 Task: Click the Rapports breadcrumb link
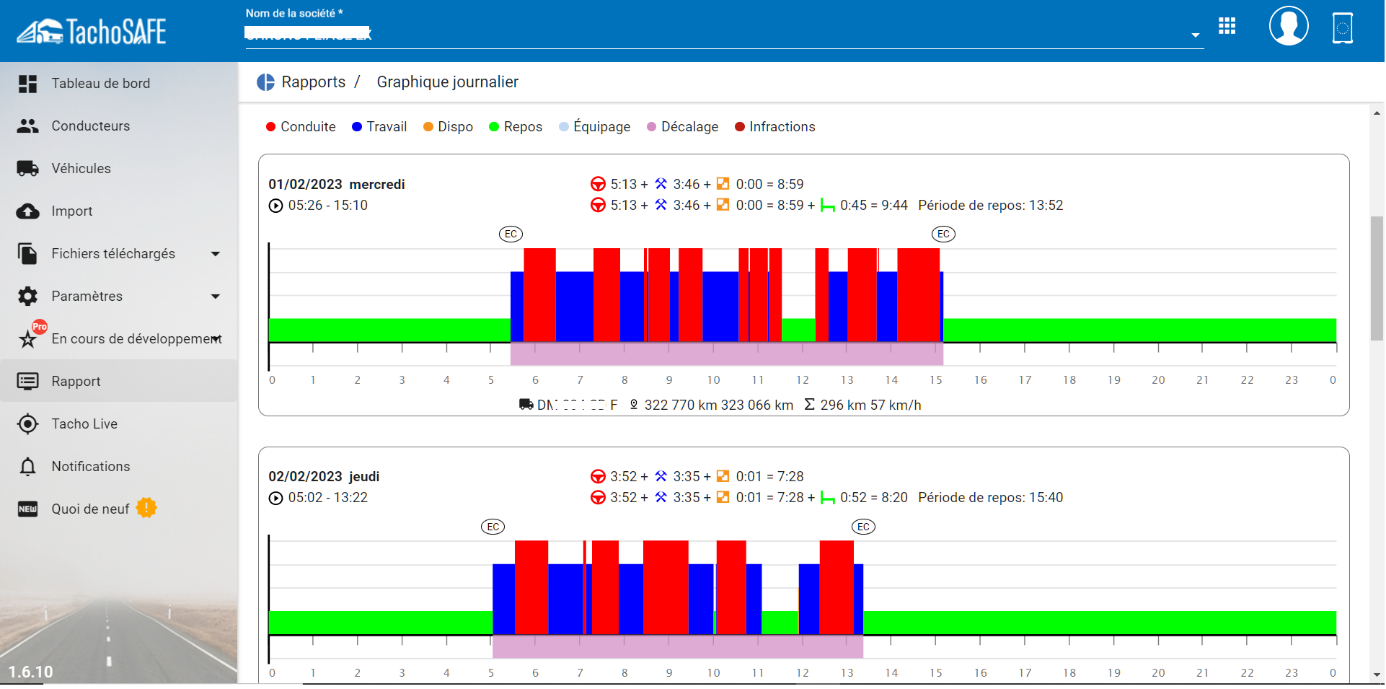pyautogui.click(x=313, y=82)
